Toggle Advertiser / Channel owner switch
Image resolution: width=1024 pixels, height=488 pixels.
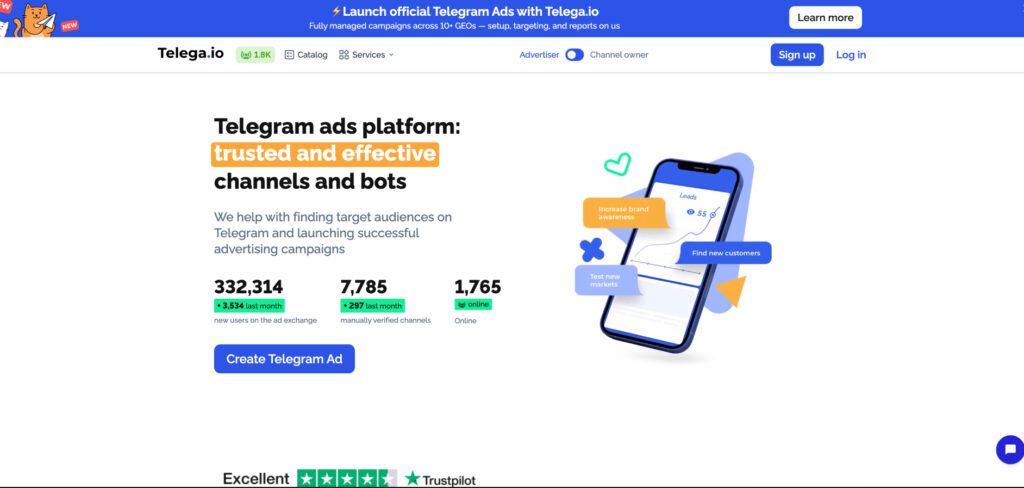575,55
